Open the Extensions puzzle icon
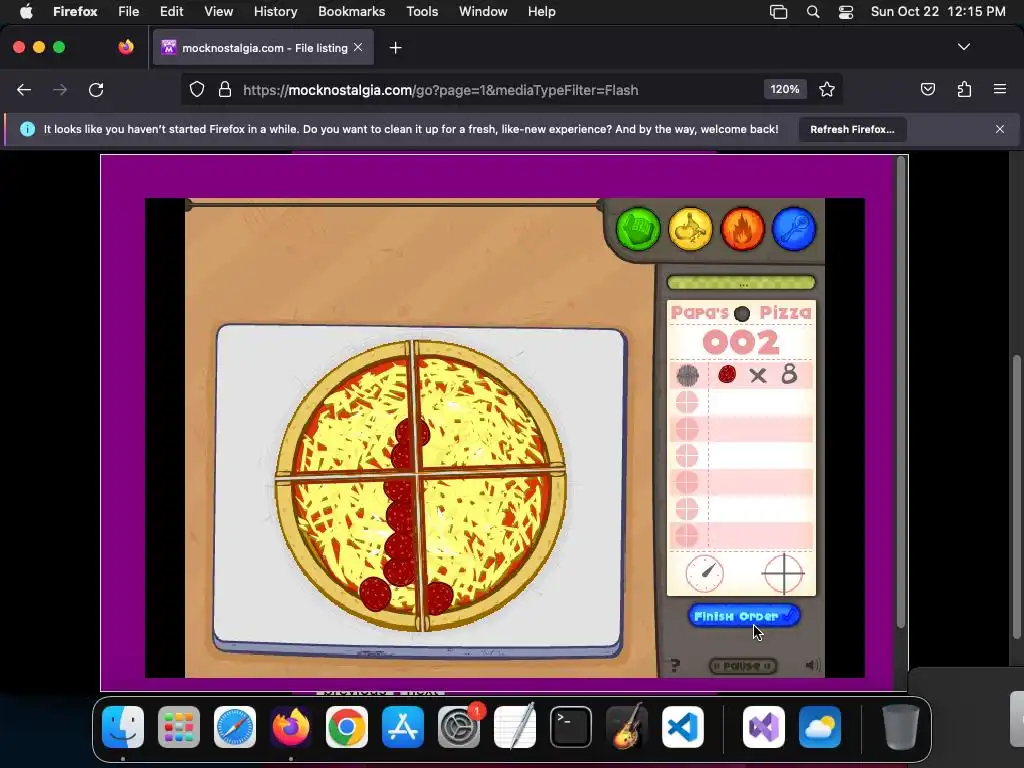Image resolution: width=1024 pixels, height=768 pixels. tap(964, 89)
